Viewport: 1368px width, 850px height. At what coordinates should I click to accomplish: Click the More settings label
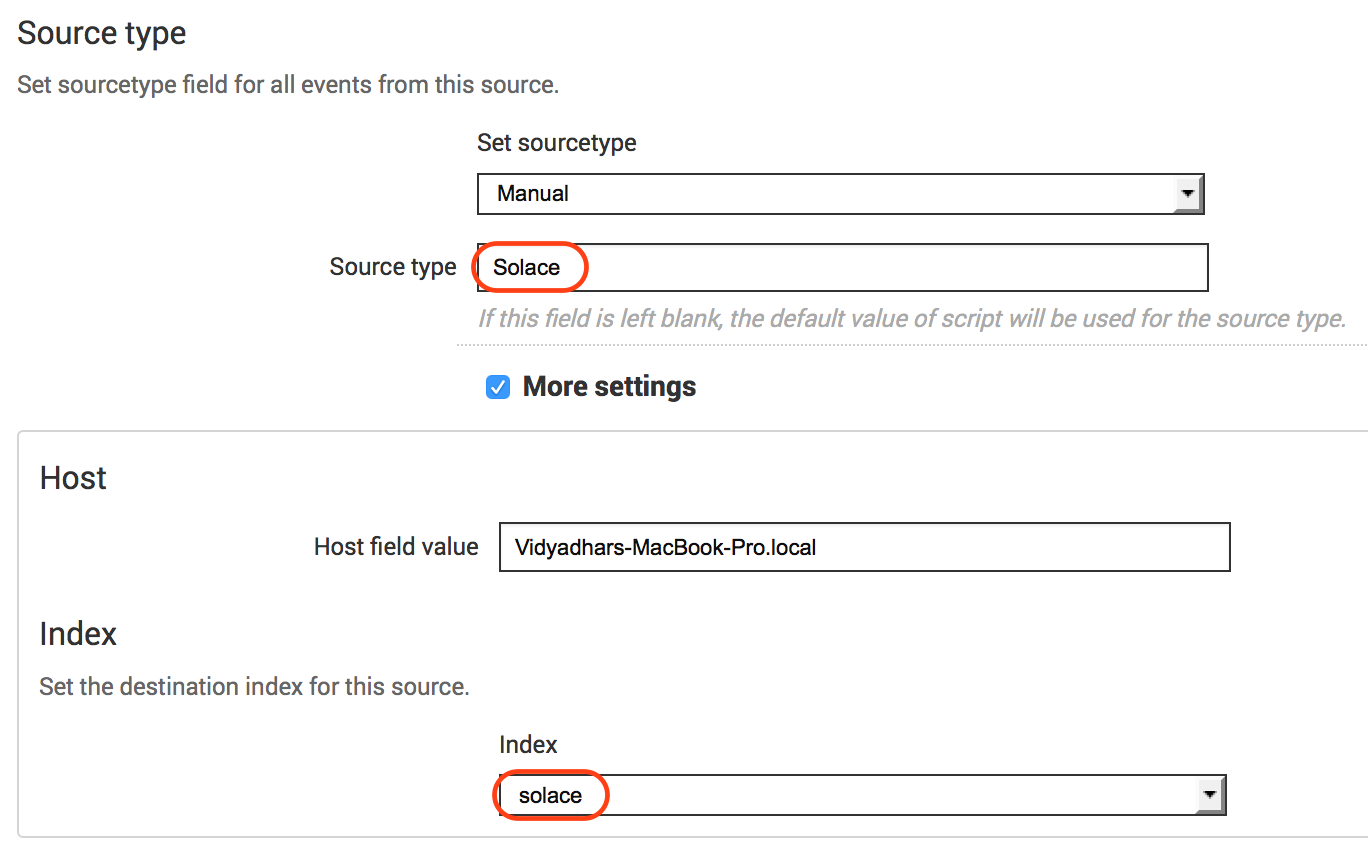point(609,387)
